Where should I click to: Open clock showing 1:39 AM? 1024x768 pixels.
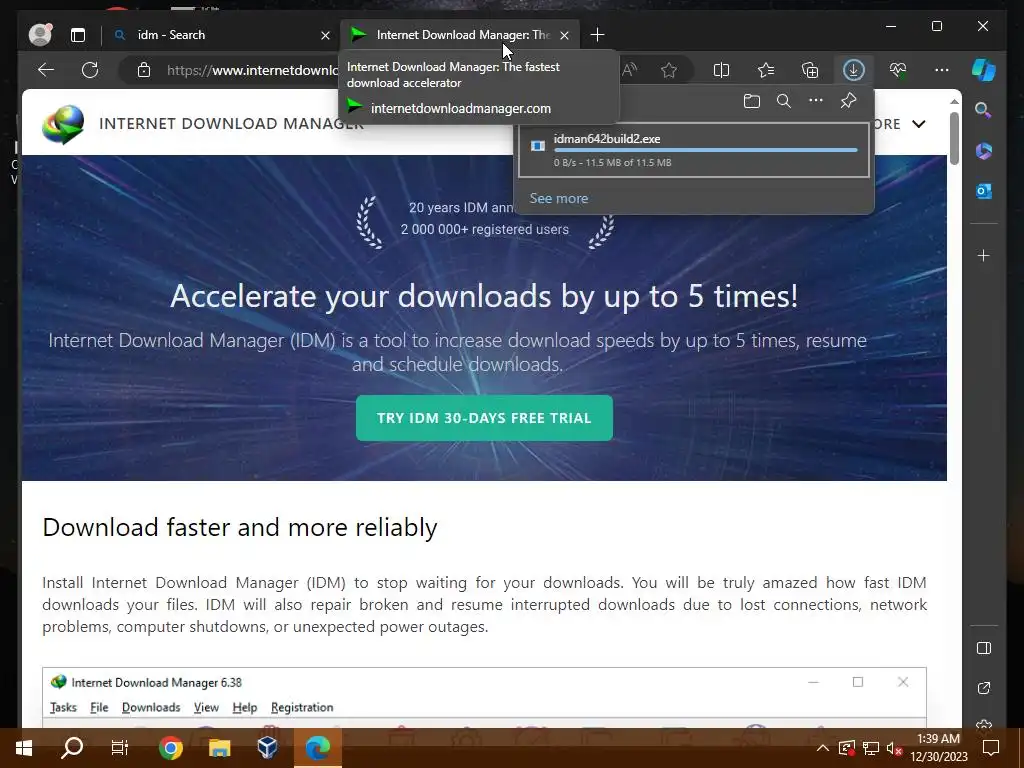938,748
